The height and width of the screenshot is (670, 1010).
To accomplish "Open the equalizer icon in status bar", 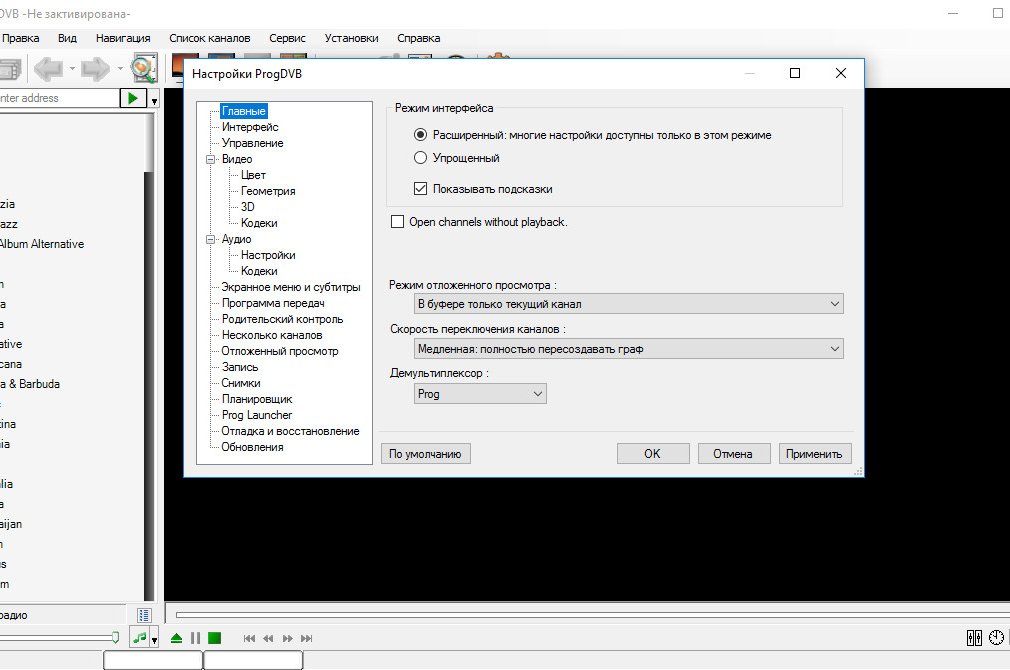I will tap(974, 638).
